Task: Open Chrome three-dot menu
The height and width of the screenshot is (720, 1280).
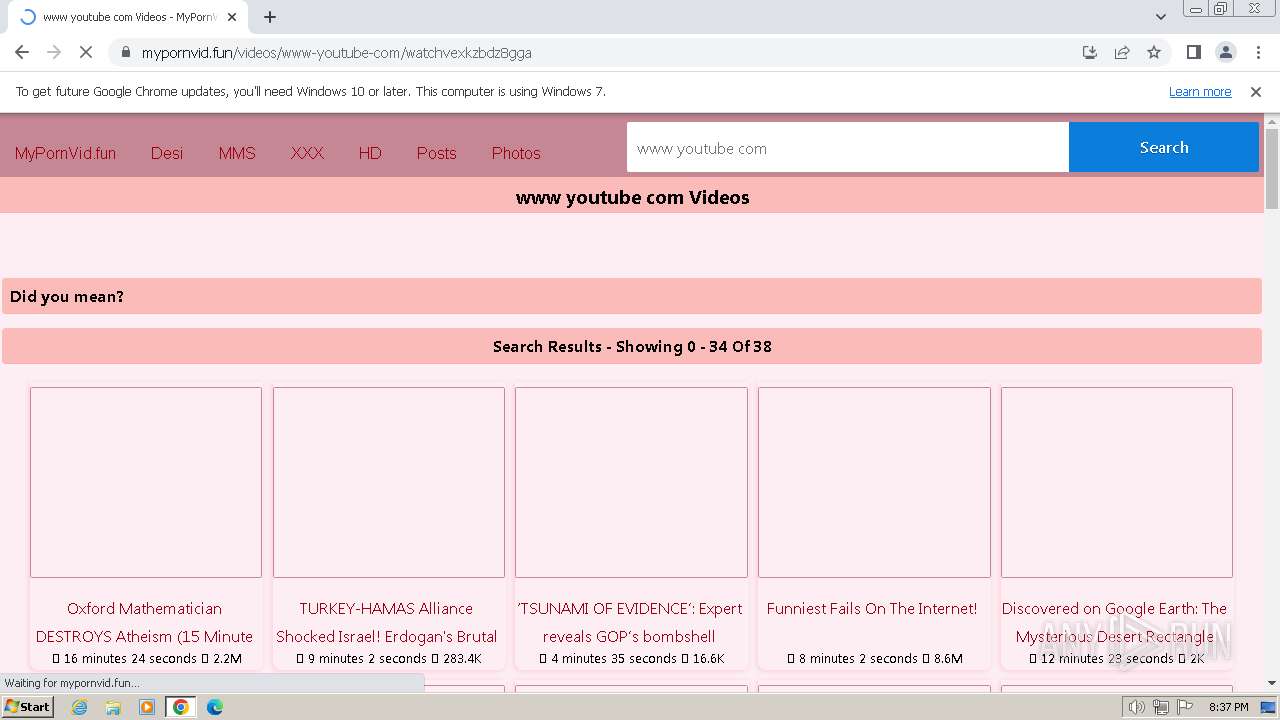Action: [x=1257, y=52]
